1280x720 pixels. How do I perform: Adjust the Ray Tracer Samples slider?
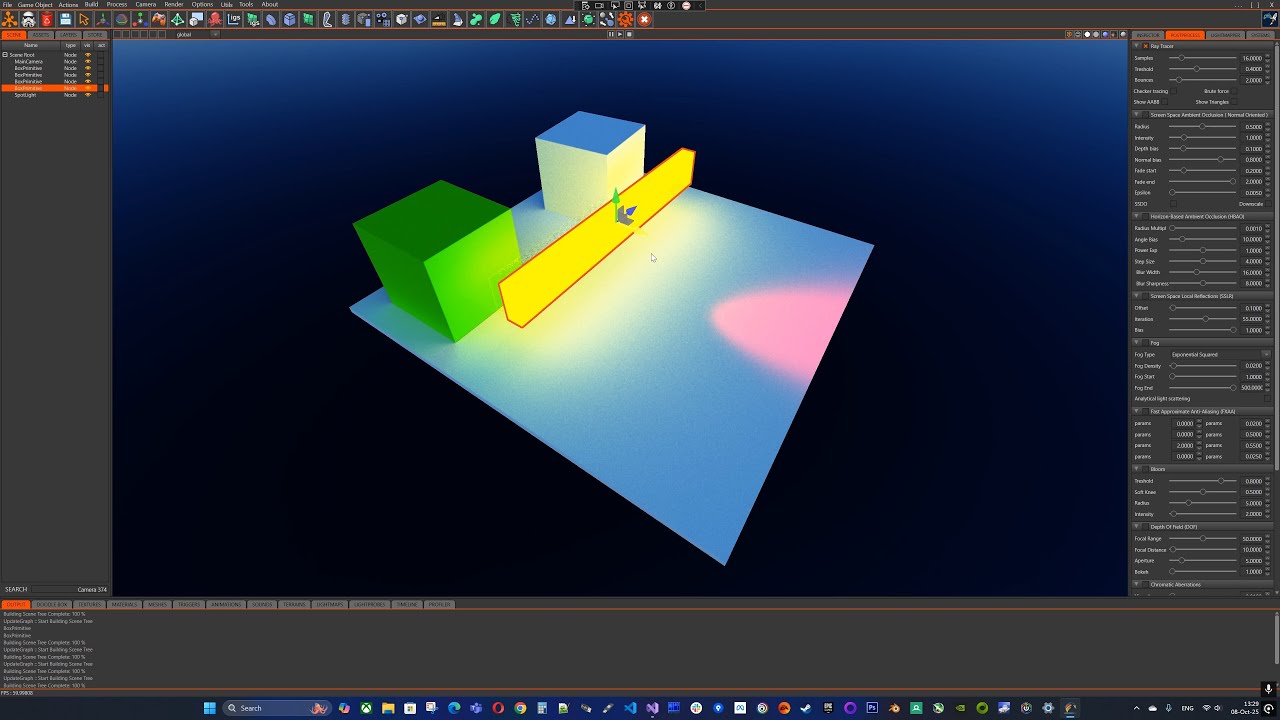tap(1204, 58)
